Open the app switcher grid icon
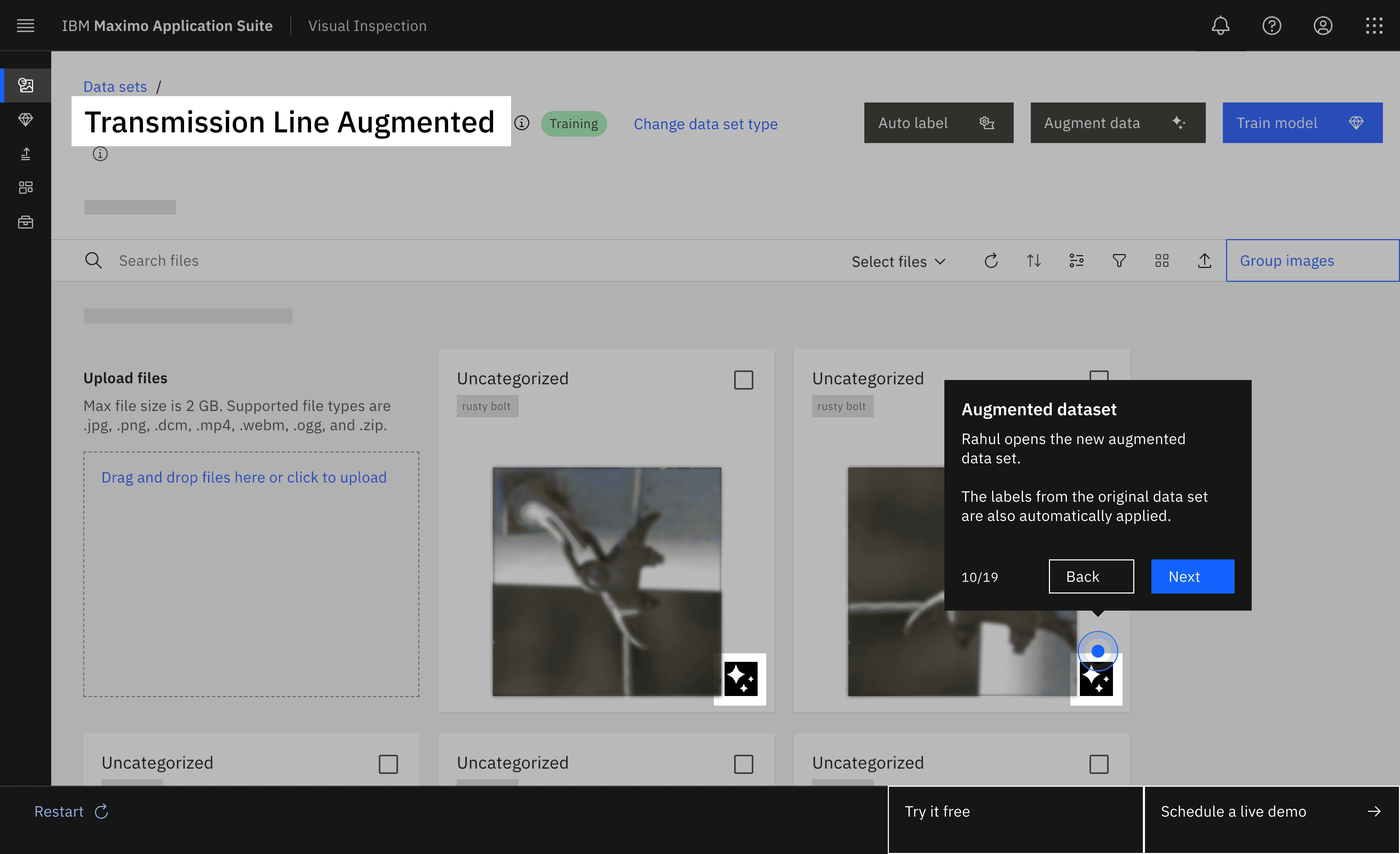The height and width of the screenshot is (854, 1400). [1374, 26]
